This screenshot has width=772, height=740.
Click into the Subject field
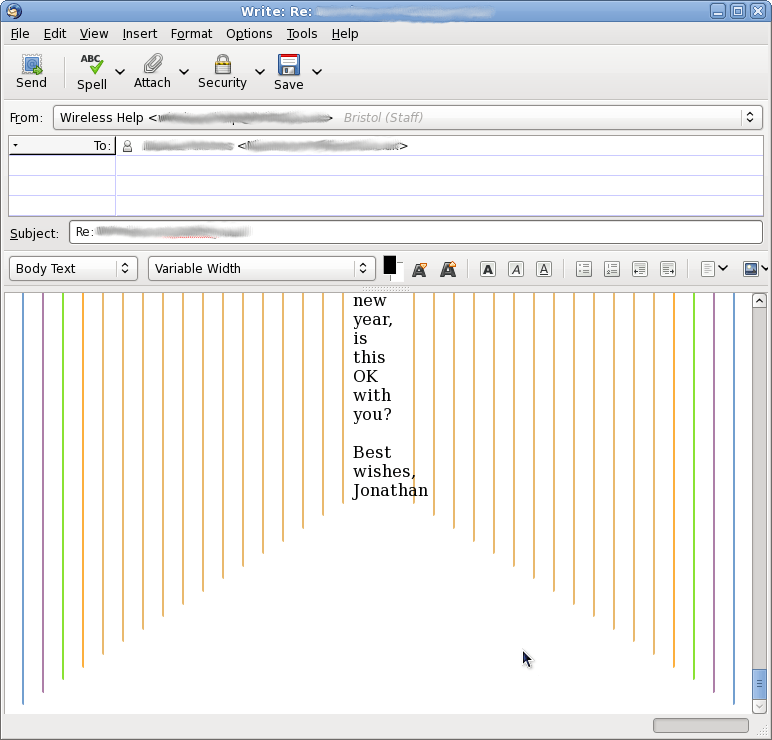tap(415, 232)
